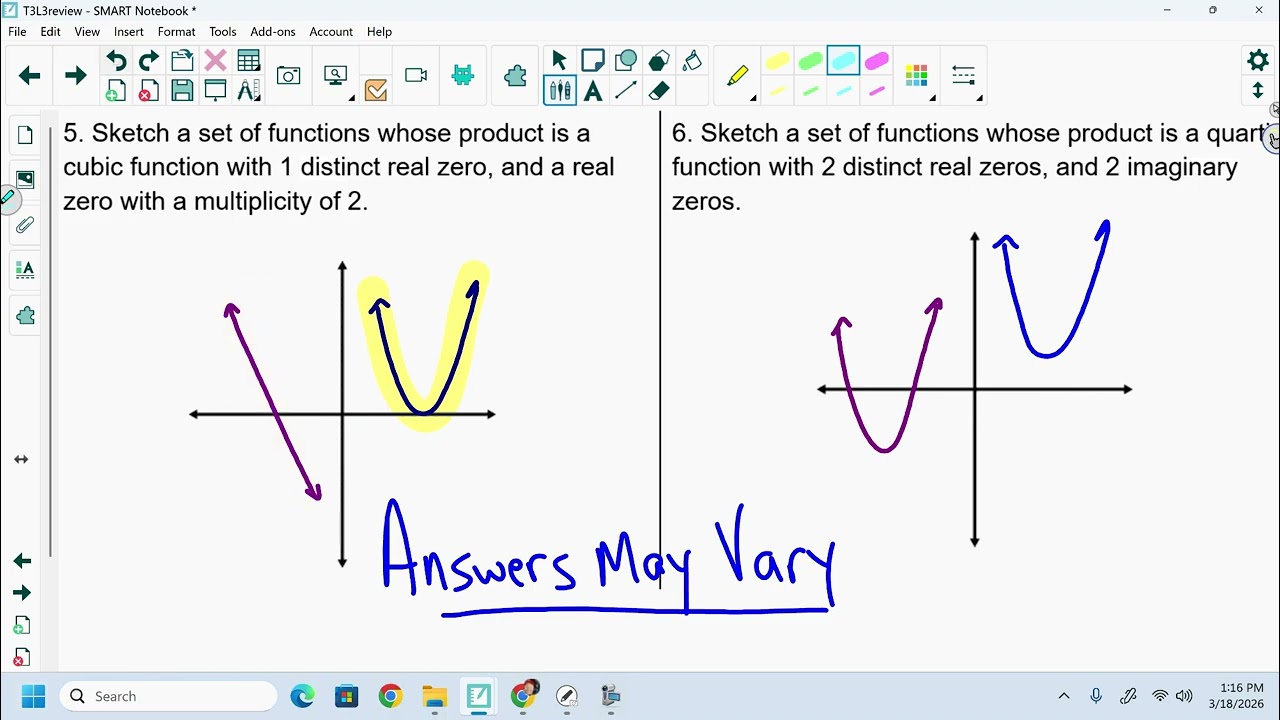Click the Windows taskbar Search box

pos(168,696)
